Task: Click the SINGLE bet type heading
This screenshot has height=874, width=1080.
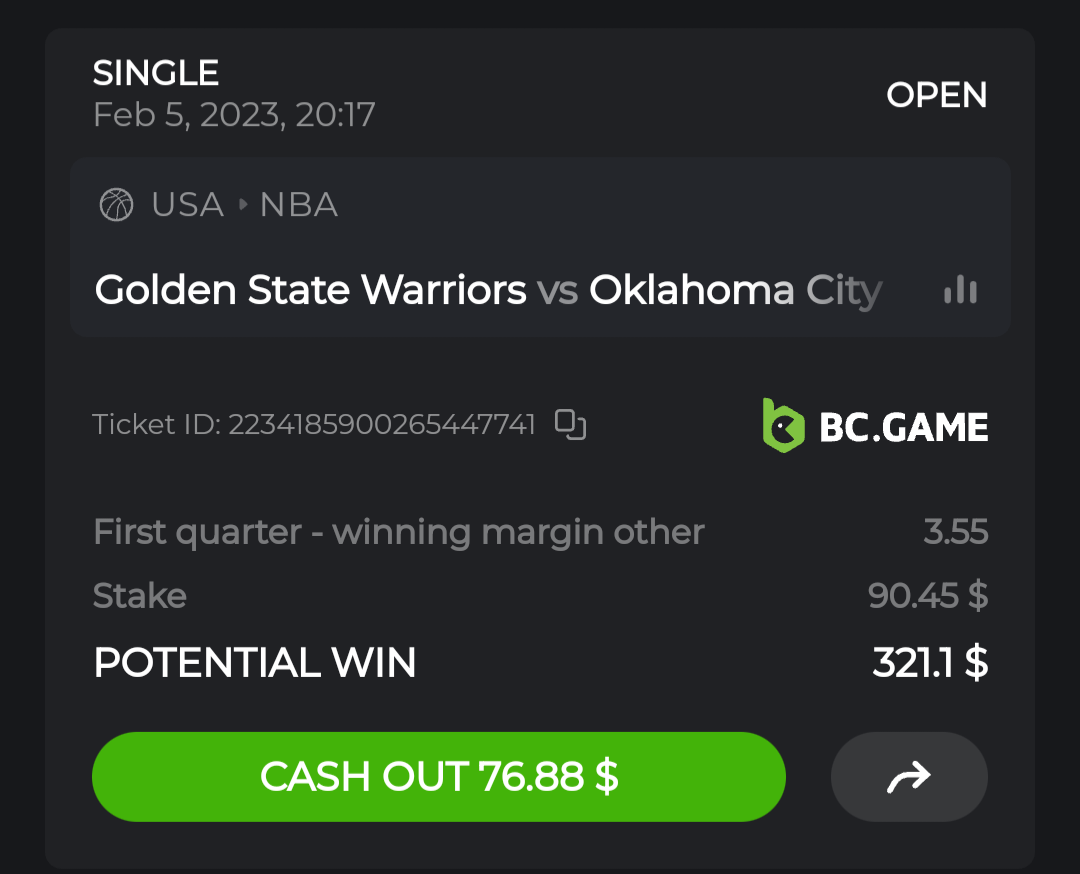Action: [156, 73]
